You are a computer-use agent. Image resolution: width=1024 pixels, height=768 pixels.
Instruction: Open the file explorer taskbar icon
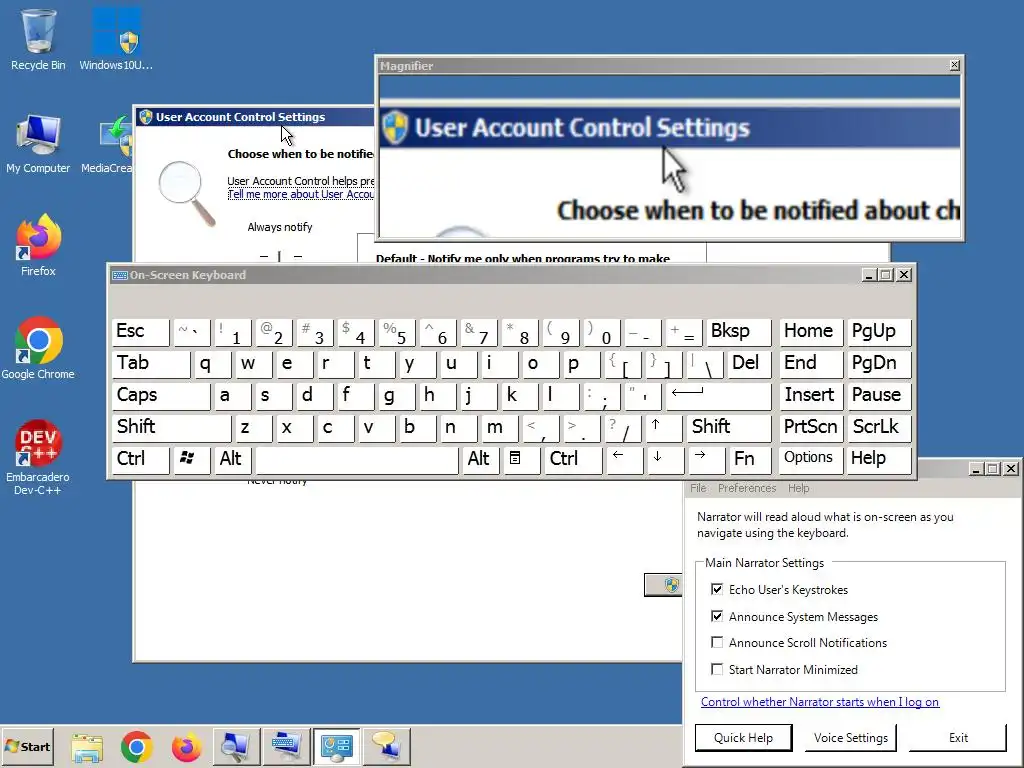click(x=87, y=746)
